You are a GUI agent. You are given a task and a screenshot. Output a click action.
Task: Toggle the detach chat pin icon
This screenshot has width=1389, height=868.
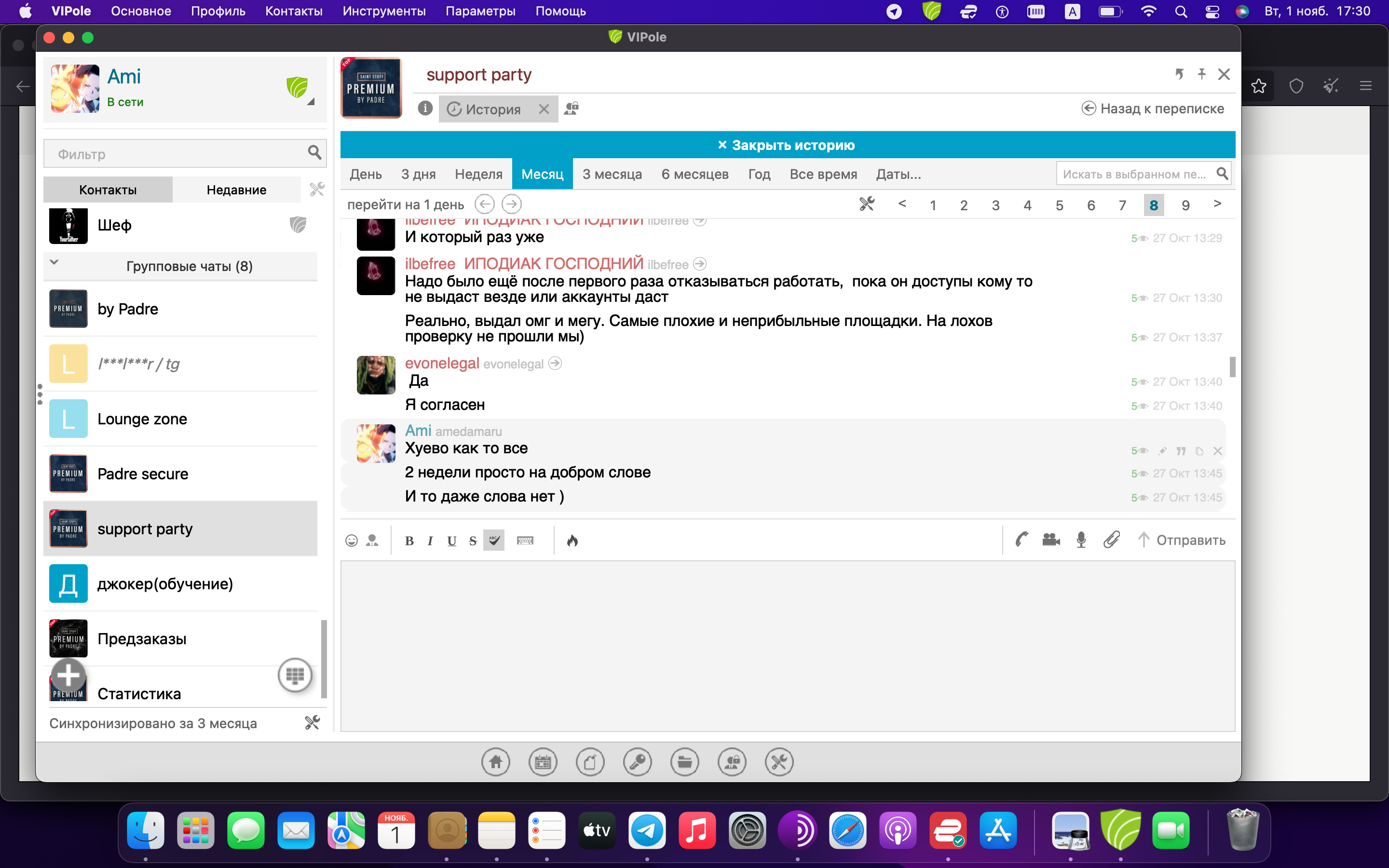coord(1179,74)
